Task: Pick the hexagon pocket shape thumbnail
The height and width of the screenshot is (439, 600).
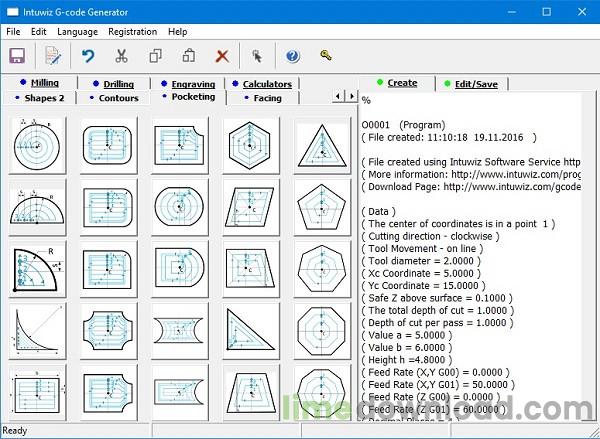Action: tap(250, 145)
